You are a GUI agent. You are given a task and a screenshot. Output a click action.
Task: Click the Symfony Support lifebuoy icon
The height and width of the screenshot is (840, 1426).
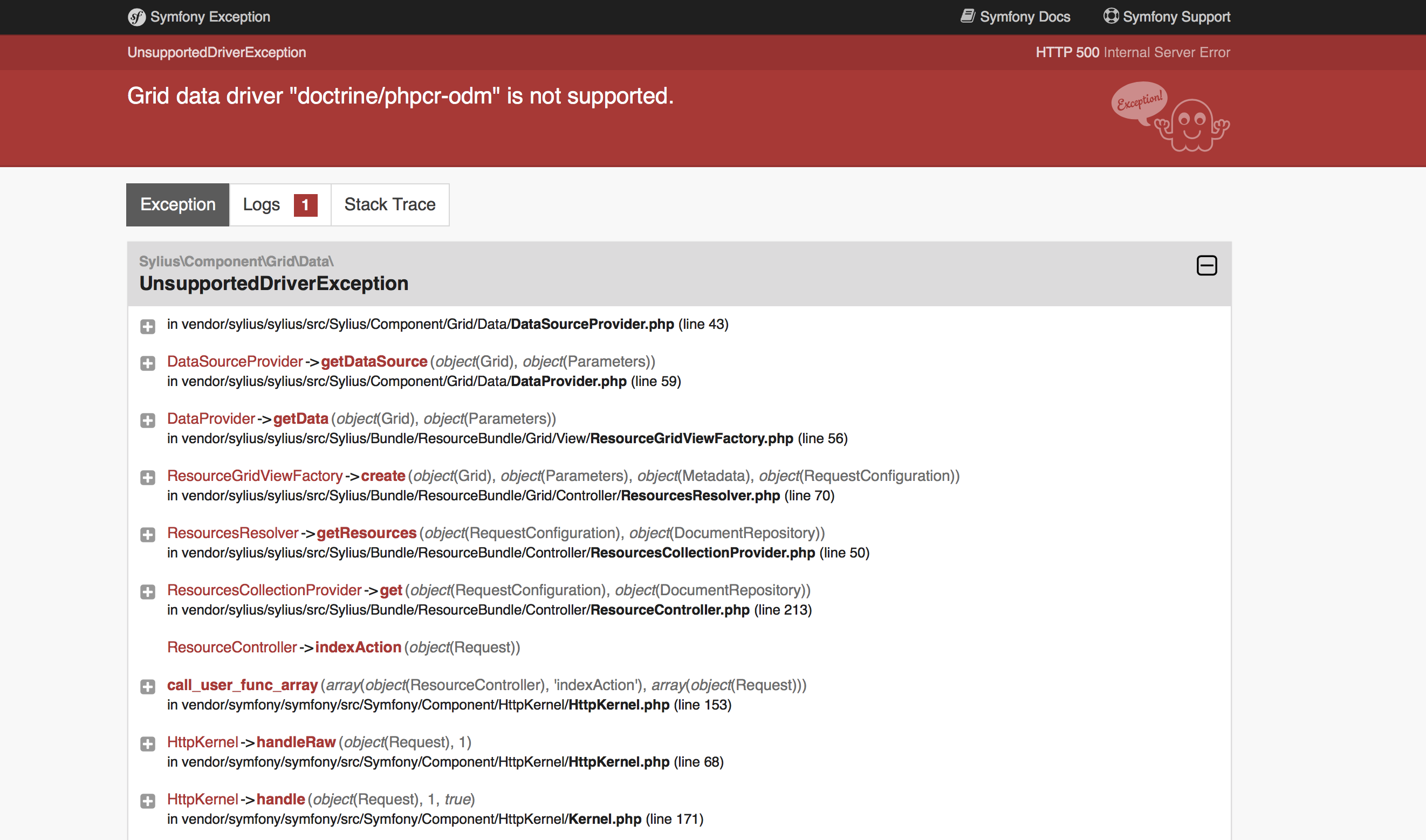(x=1110, y=16)
